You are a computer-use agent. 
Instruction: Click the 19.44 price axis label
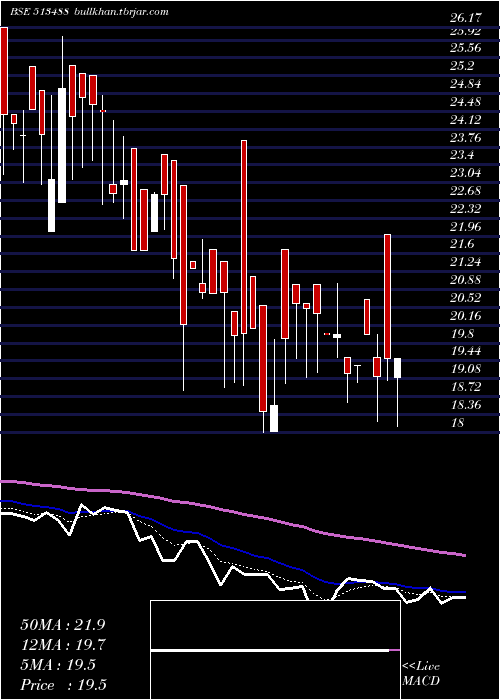[466, 351]
